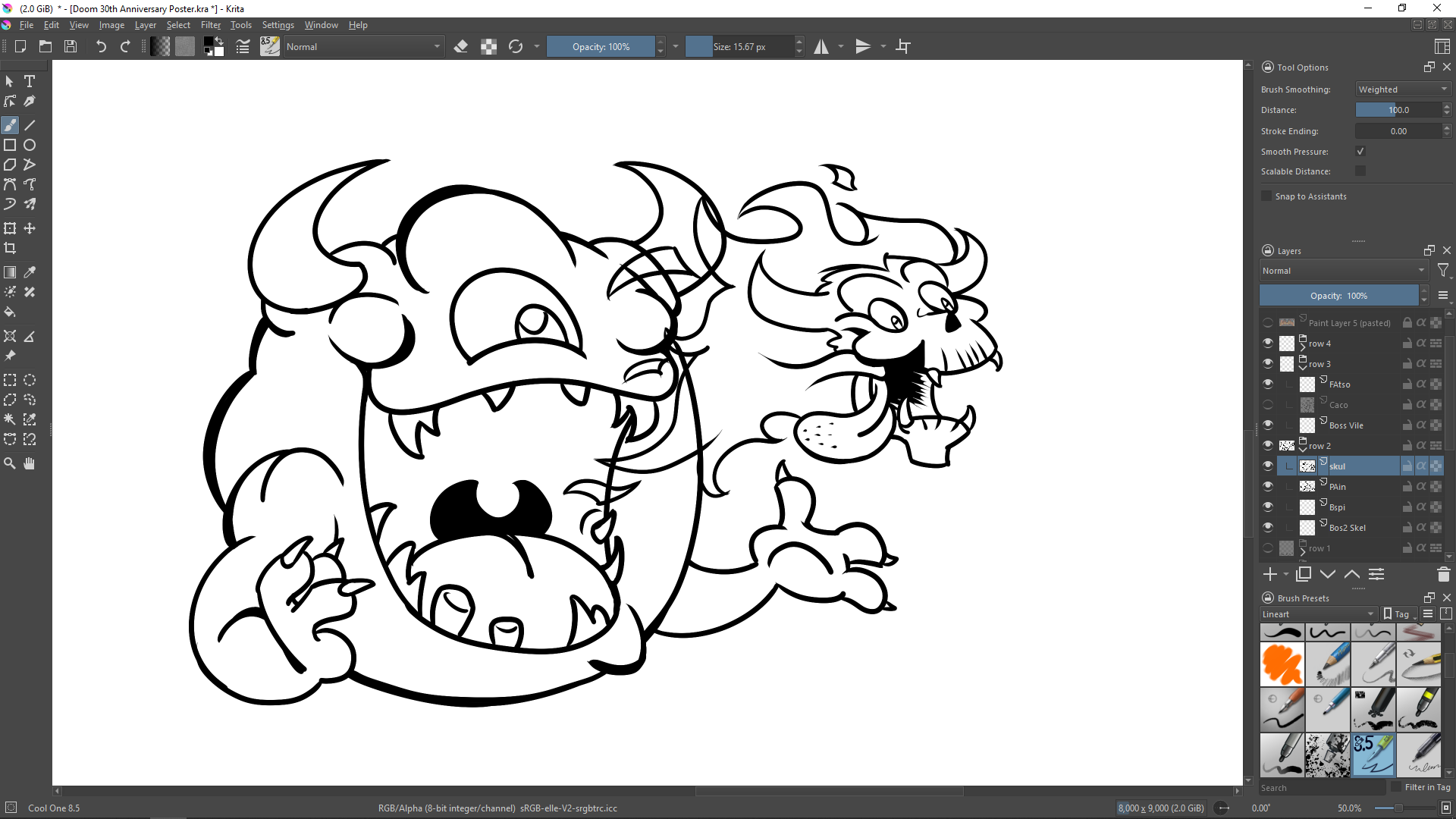Open the Filter menu
The image size is (1456, 819).
[x=211, y=25]
